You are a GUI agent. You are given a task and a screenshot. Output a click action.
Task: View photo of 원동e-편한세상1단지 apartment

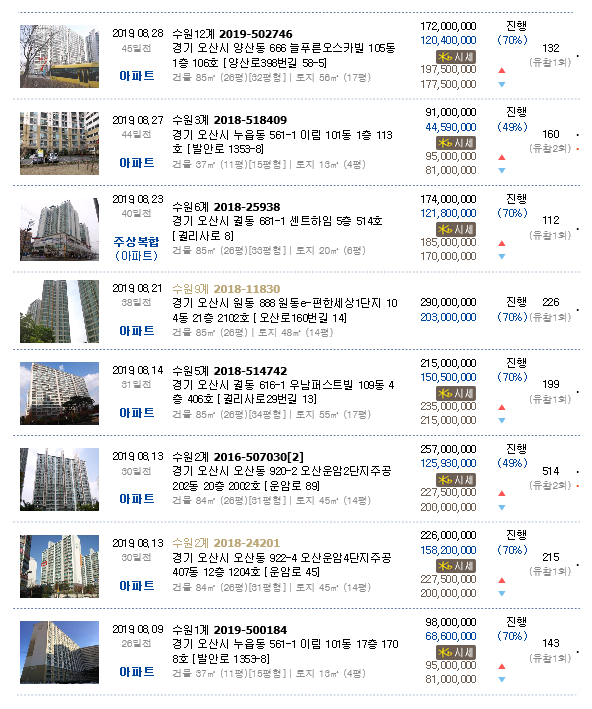59,311
